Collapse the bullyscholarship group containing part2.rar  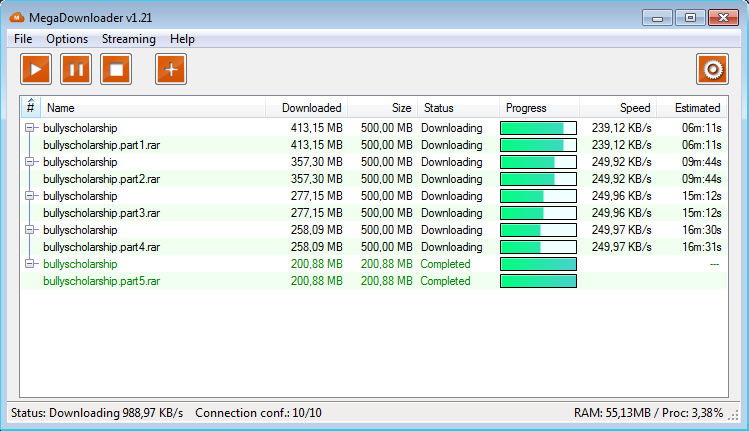30,162
